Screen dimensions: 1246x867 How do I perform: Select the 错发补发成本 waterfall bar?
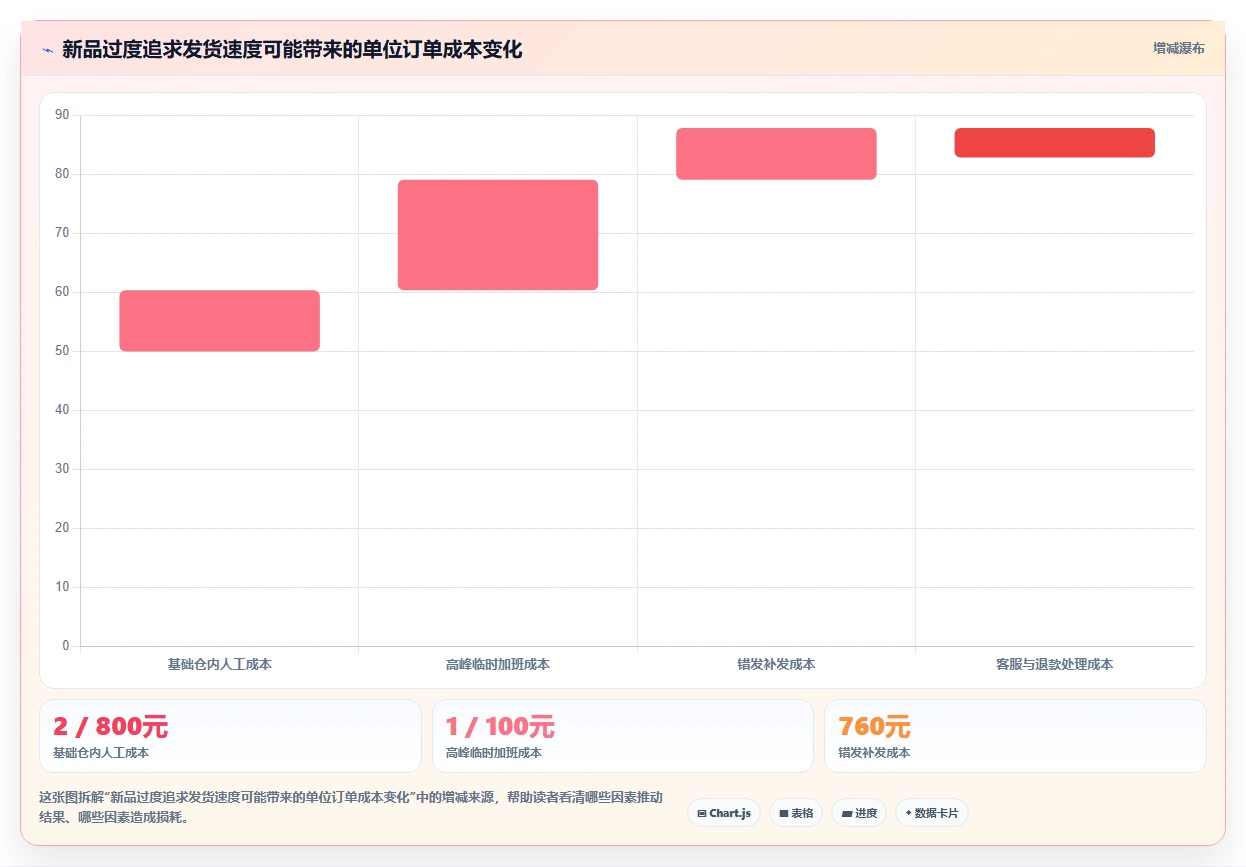click(x=776, y=154)
